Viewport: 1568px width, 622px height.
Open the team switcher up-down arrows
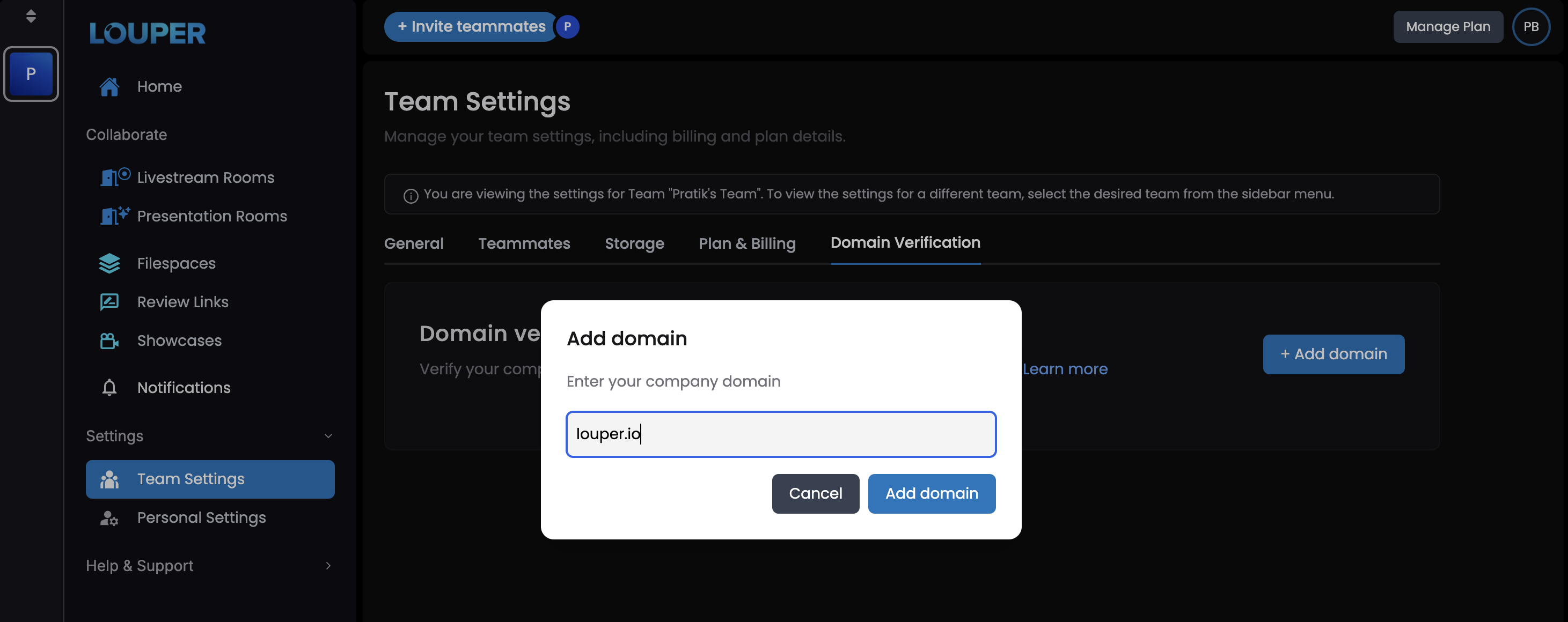[x=31, y=16]
